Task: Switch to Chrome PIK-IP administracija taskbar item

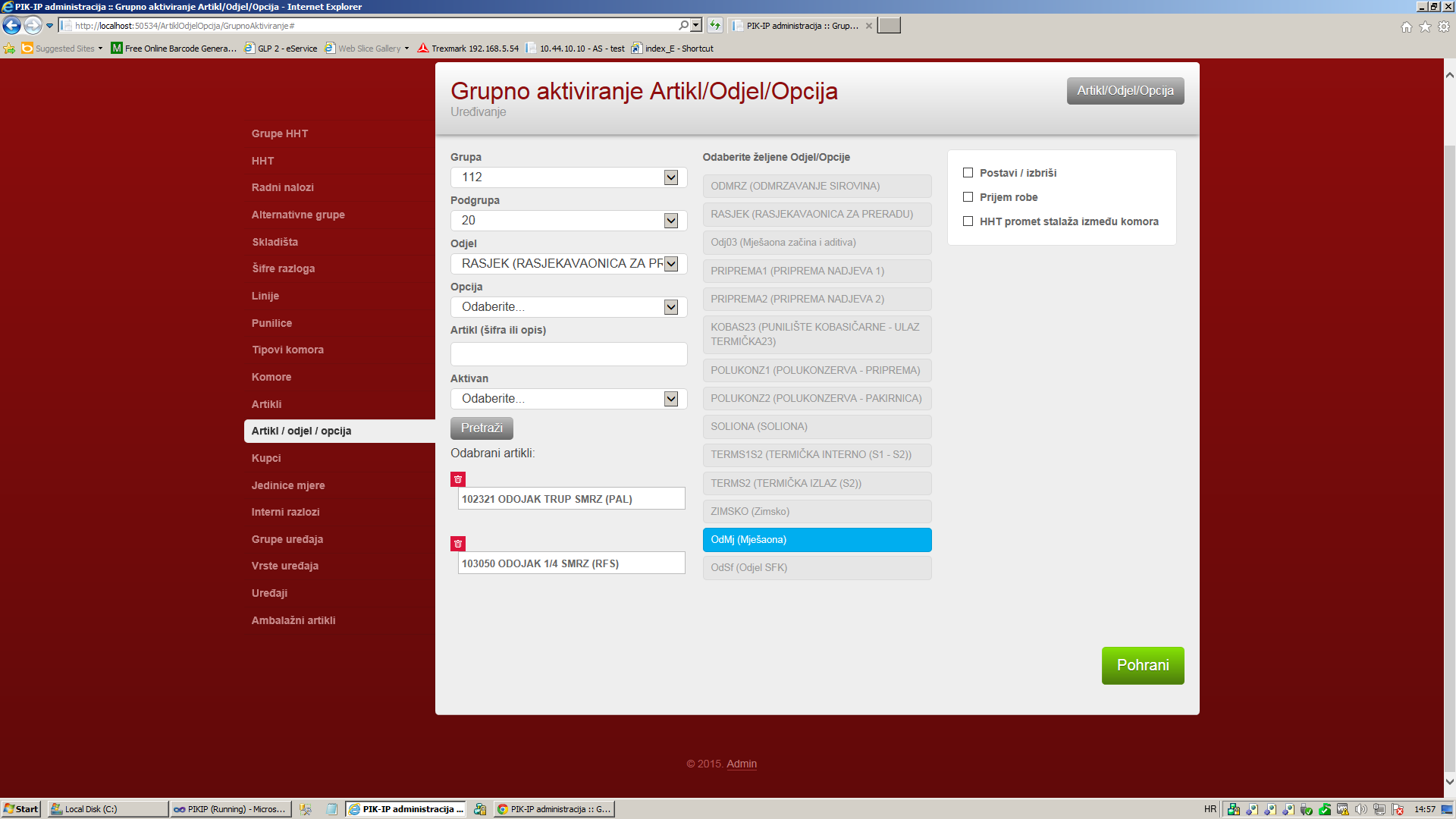Action: tap(554, 809)
